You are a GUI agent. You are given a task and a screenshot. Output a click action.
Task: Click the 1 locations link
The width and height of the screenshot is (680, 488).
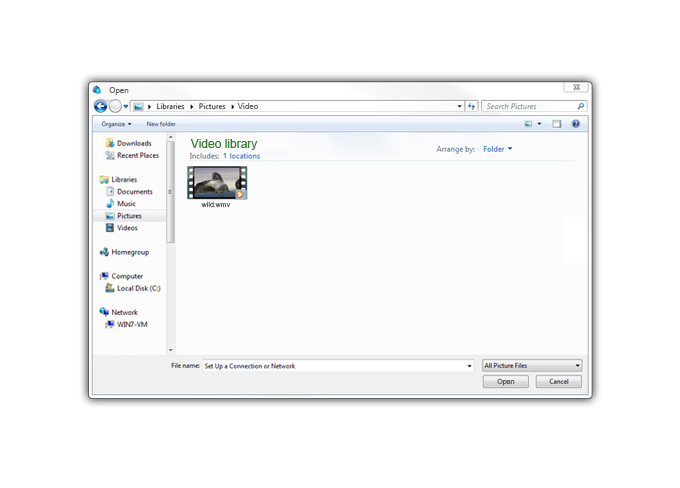(x=242, y=156)
